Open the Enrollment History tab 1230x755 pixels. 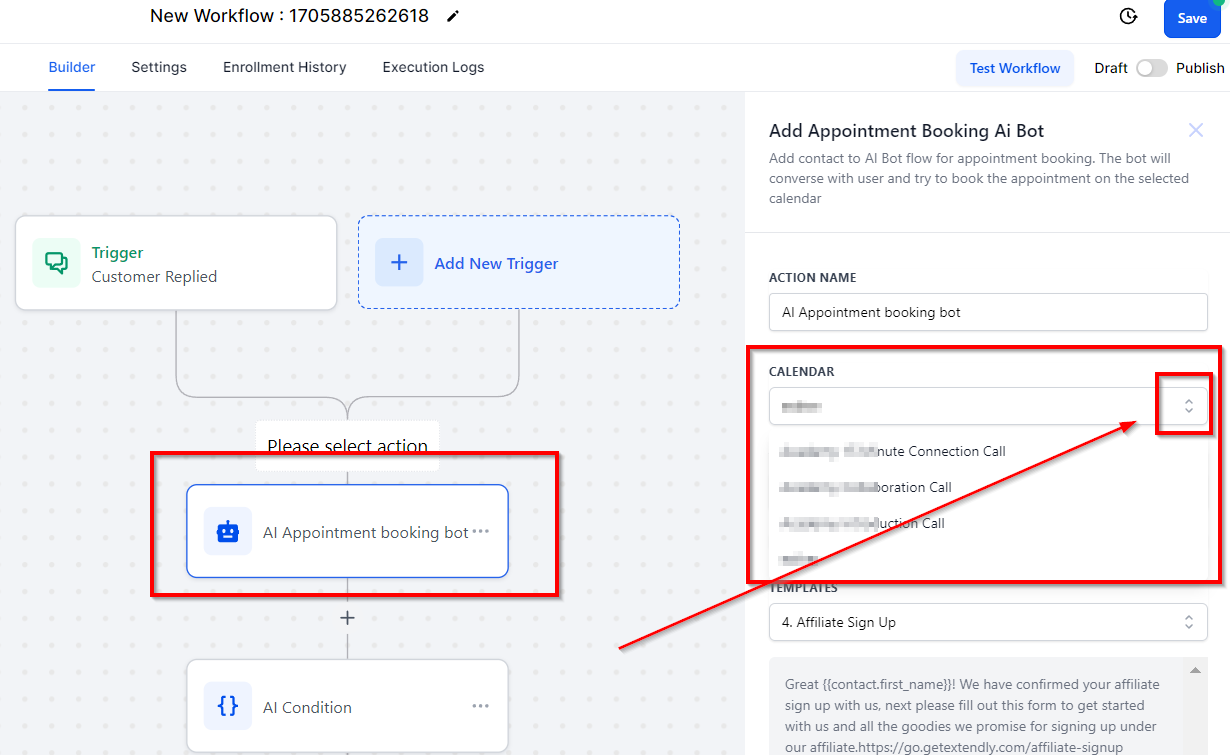[284, 67]
